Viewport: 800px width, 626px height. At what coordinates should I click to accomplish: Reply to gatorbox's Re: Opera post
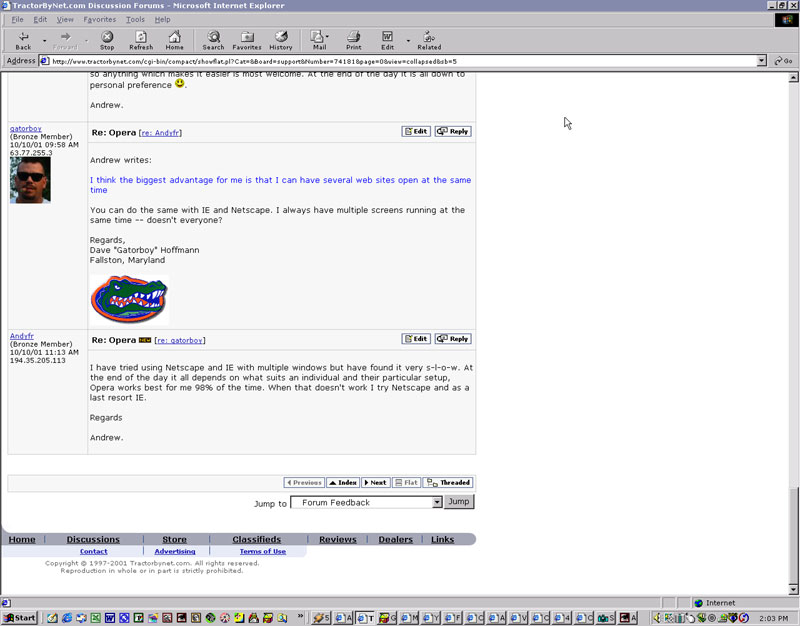[x=453, y=131]
